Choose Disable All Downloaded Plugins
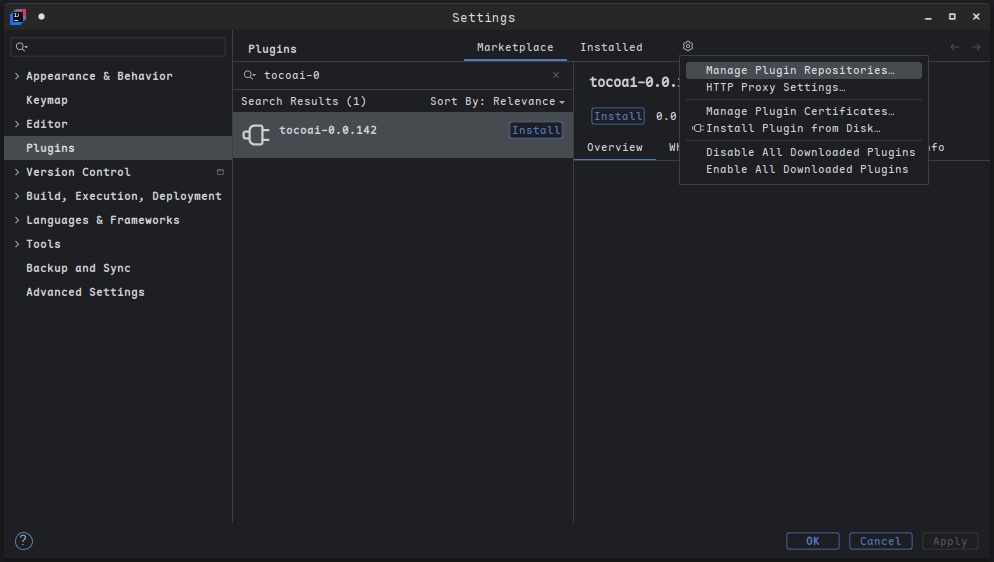 [803, 152]
